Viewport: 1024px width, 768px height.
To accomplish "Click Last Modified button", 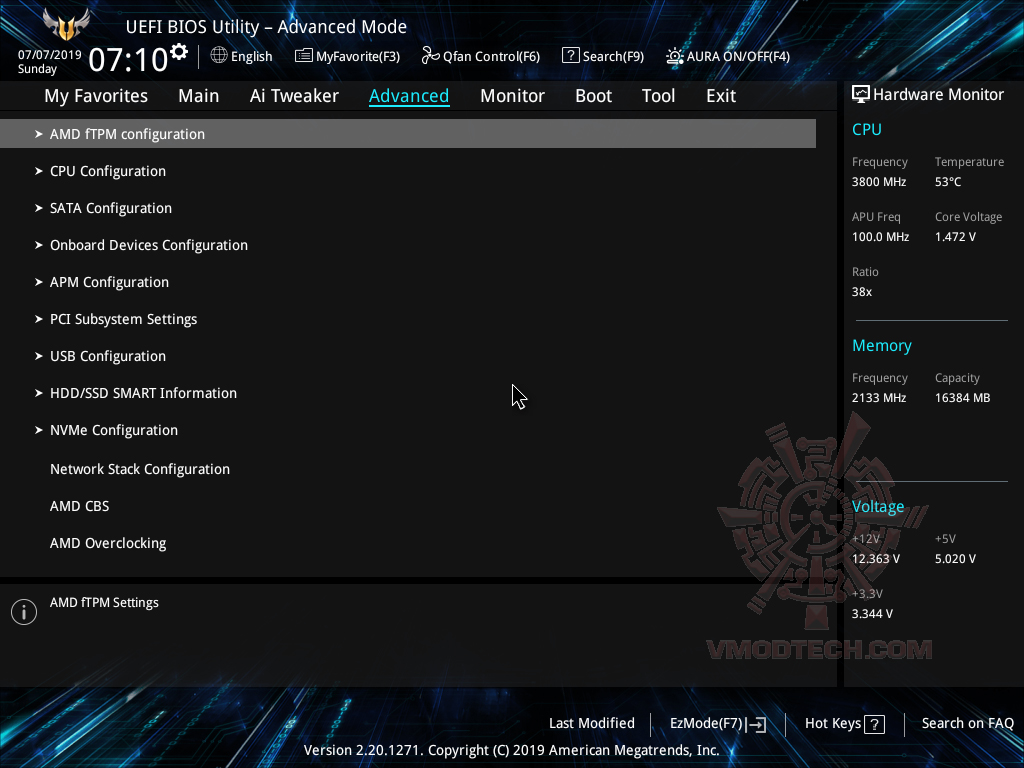I will click(x=592, y=724).
